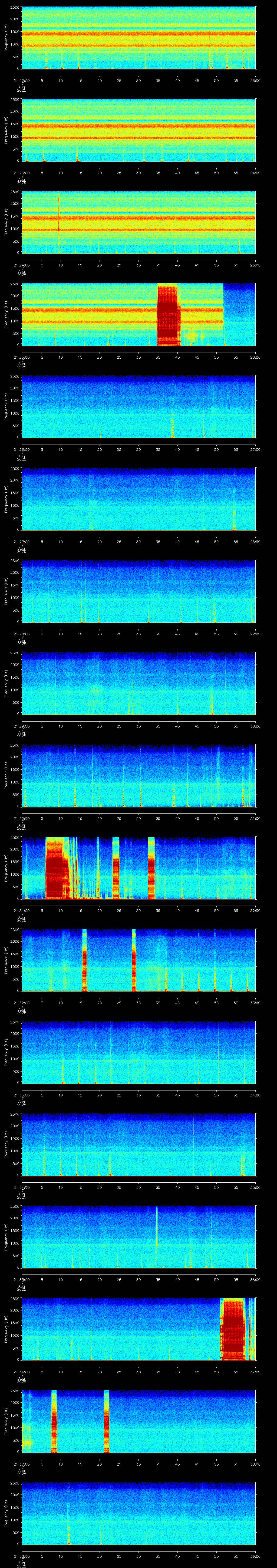277x1568 pixels.
Task: Select the large red burst in 21:25 spectrogram
Action: (169, 315)
